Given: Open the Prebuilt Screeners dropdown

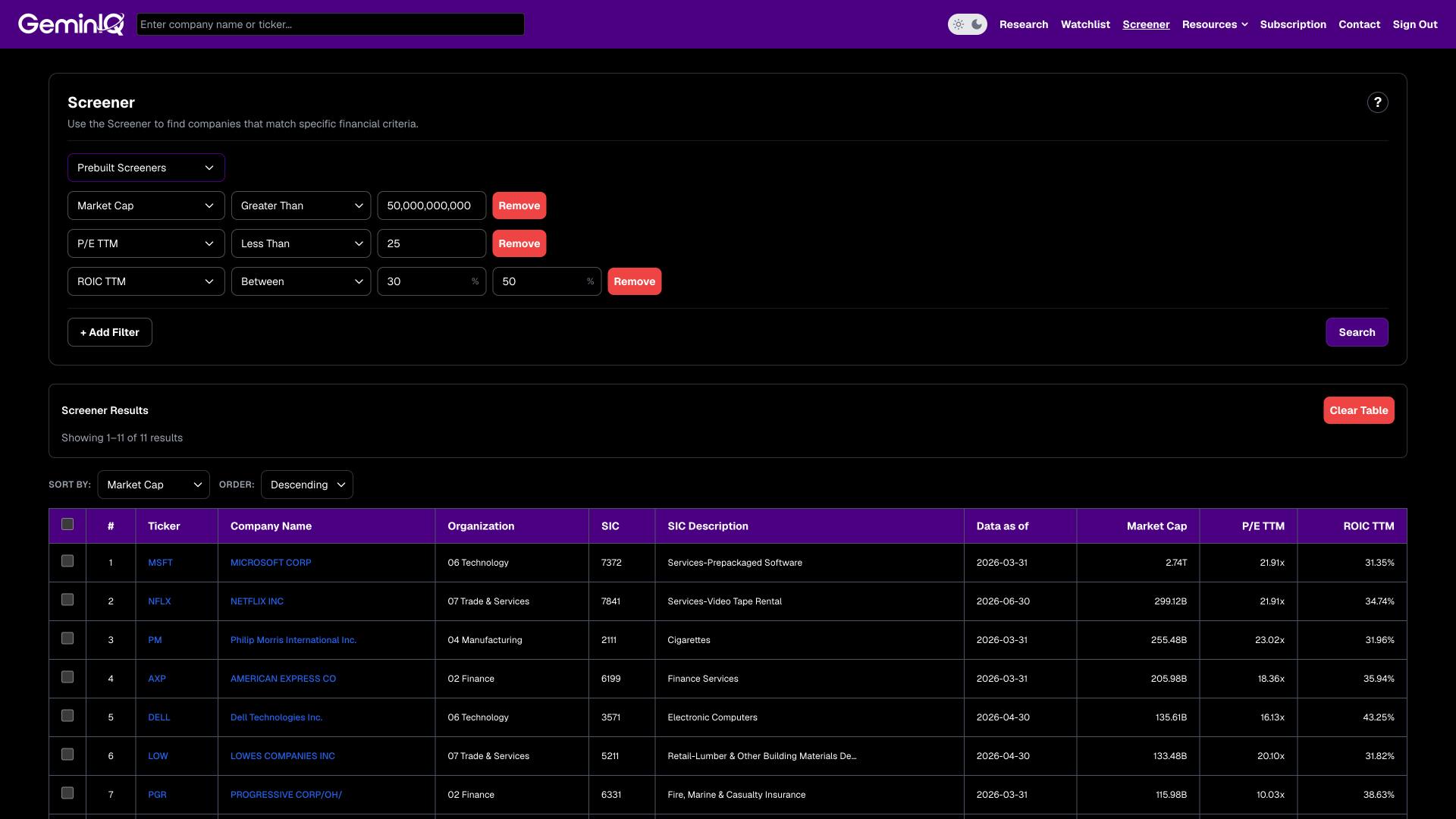Looking at the screenshot, I should click(x=146, y=168).
